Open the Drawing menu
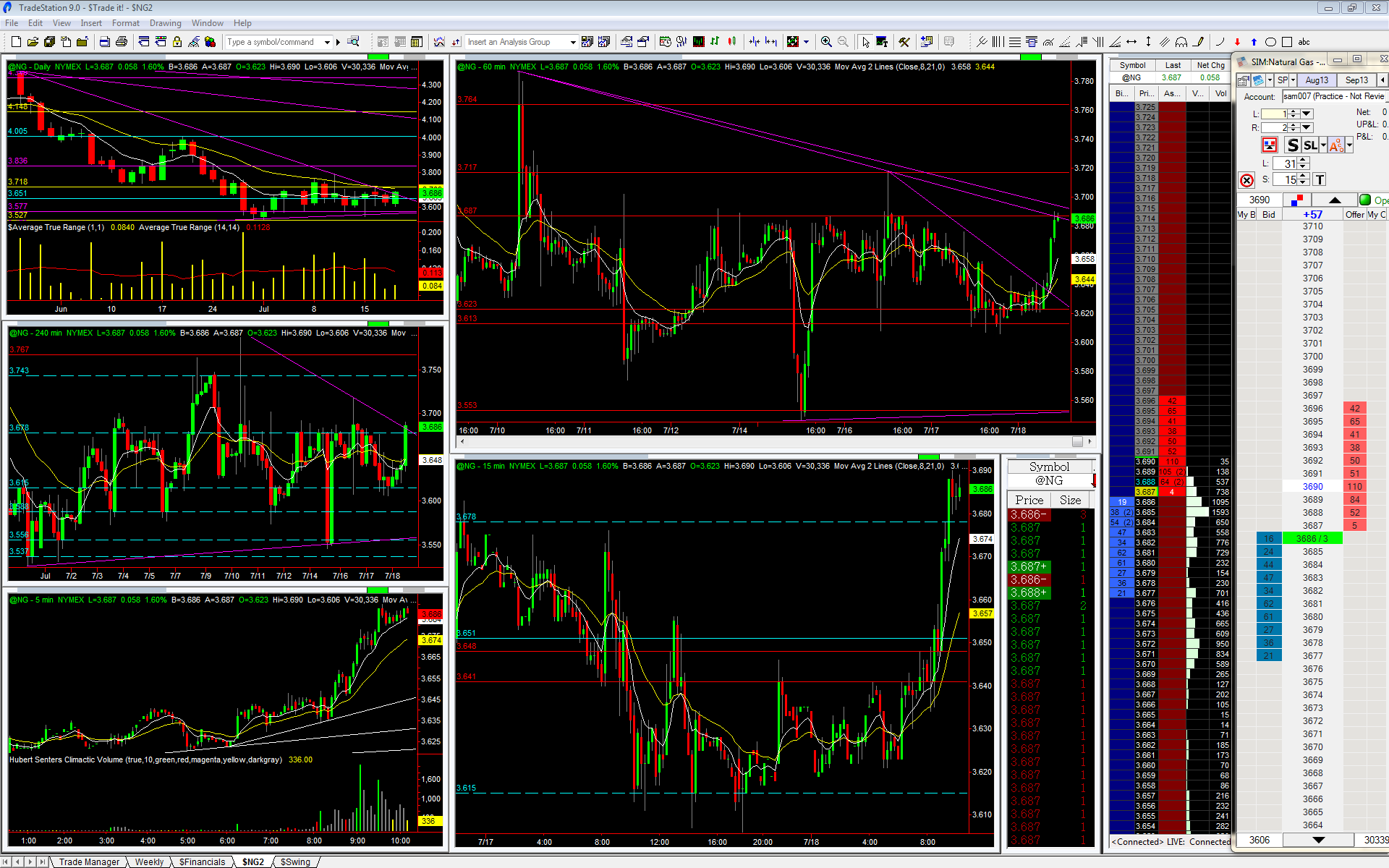This screenshot has width=1389, height=868. pos(166,23)
